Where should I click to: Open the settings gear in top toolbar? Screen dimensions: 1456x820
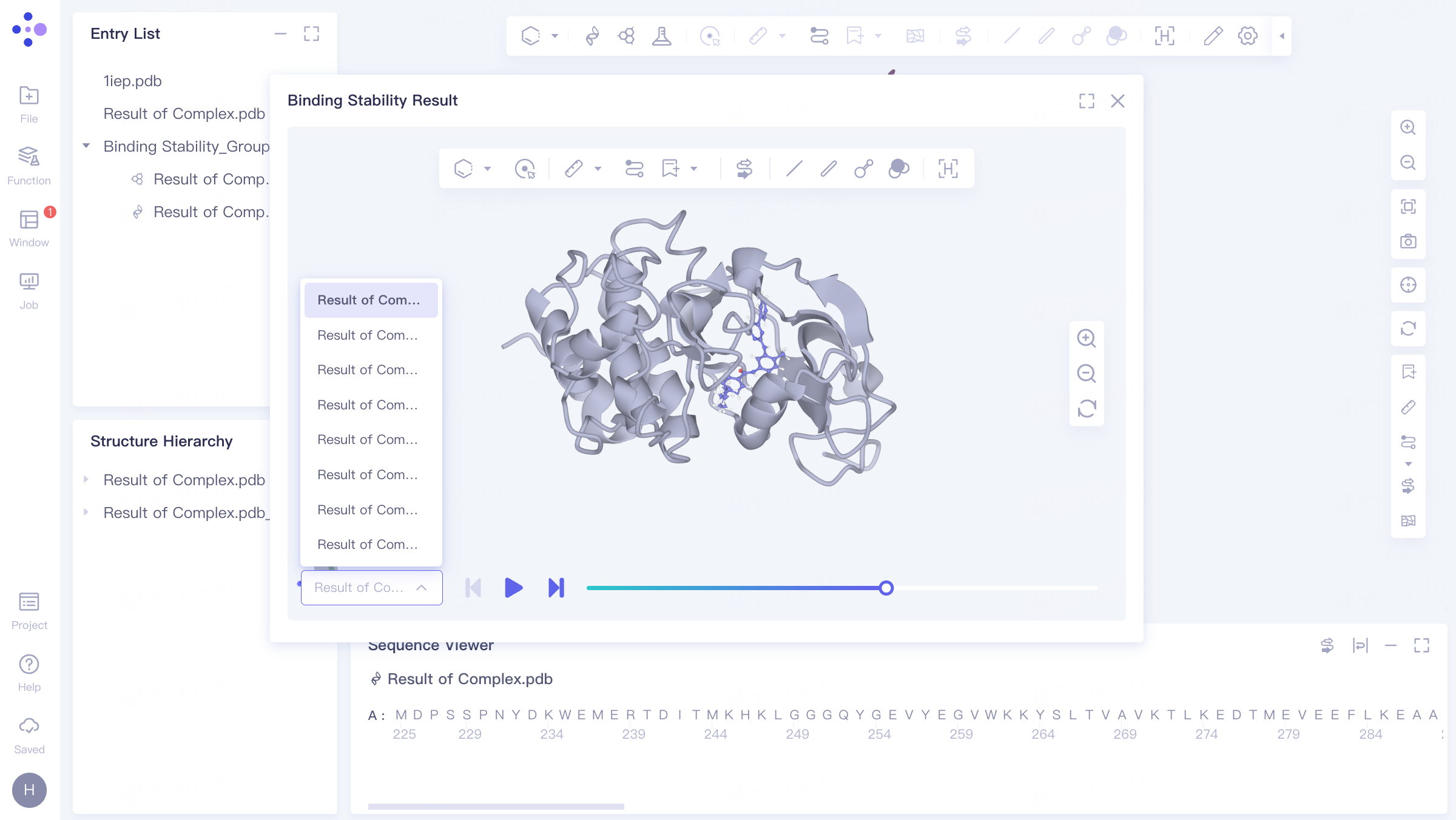point(1247,36)
